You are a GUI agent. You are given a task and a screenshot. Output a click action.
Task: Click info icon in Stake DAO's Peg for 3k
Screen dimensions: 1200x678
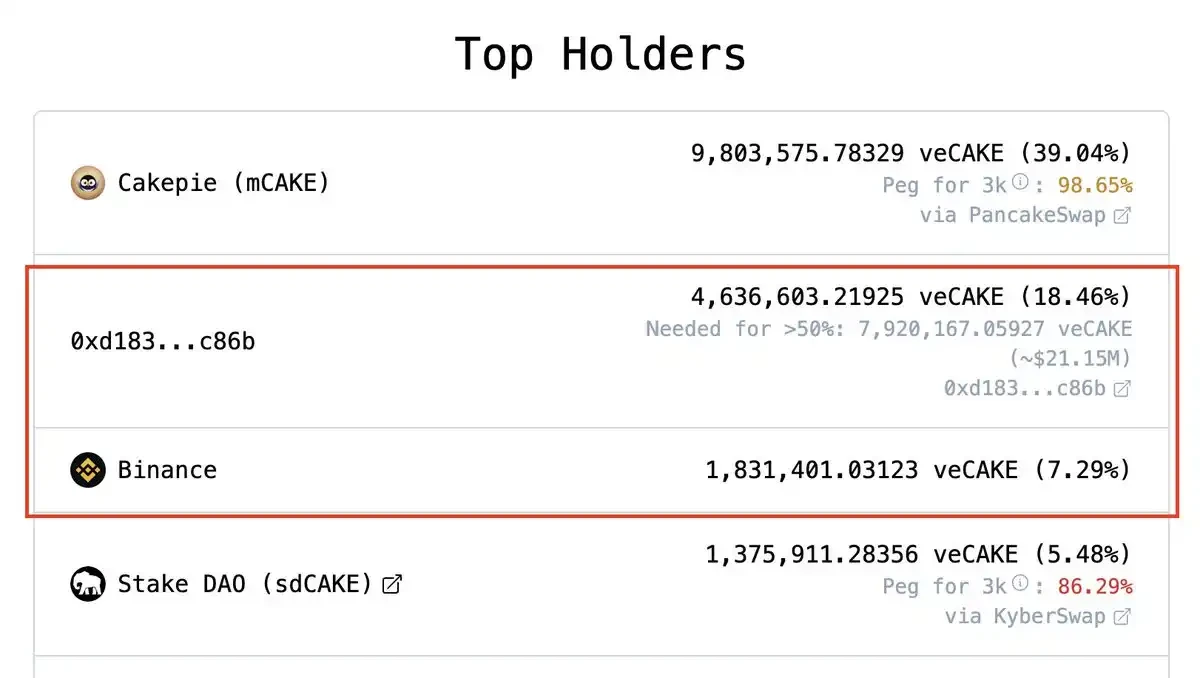1019,583
